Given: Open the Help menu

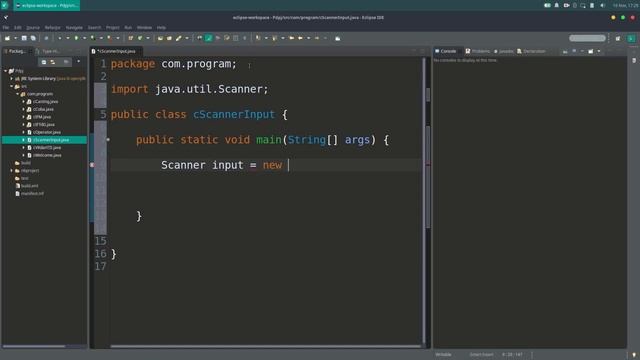Looking at the screenshot, I should click(x=161, y=28).
